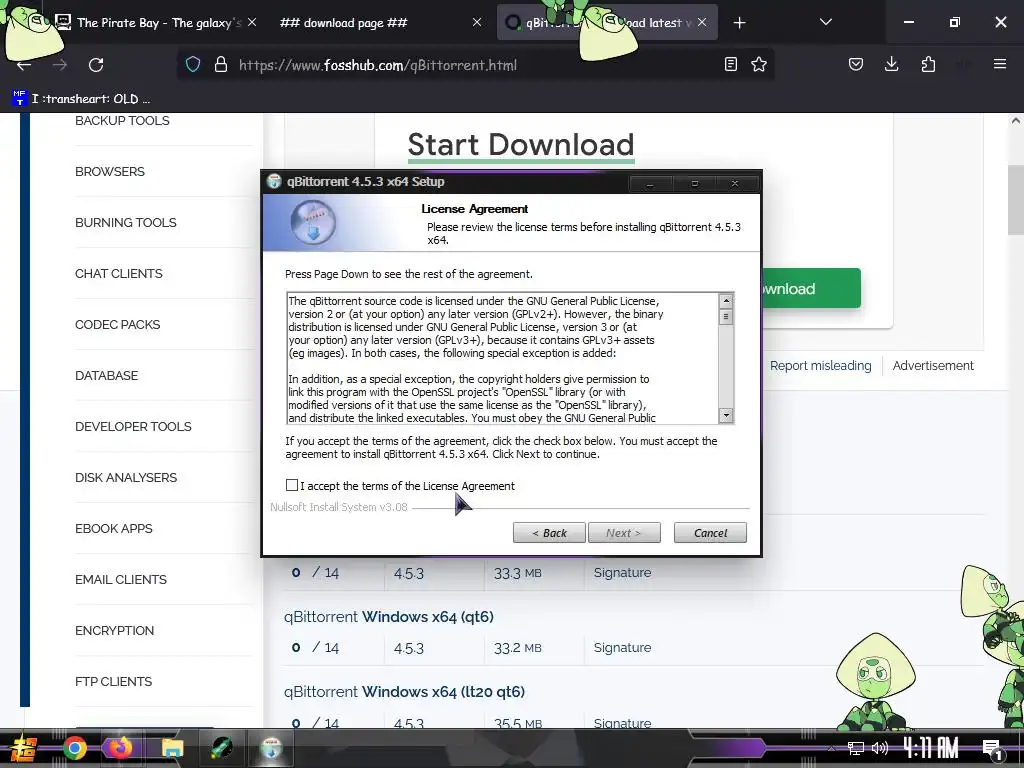
Task: Click the green Download button on the page
Action: pos(811,288)
